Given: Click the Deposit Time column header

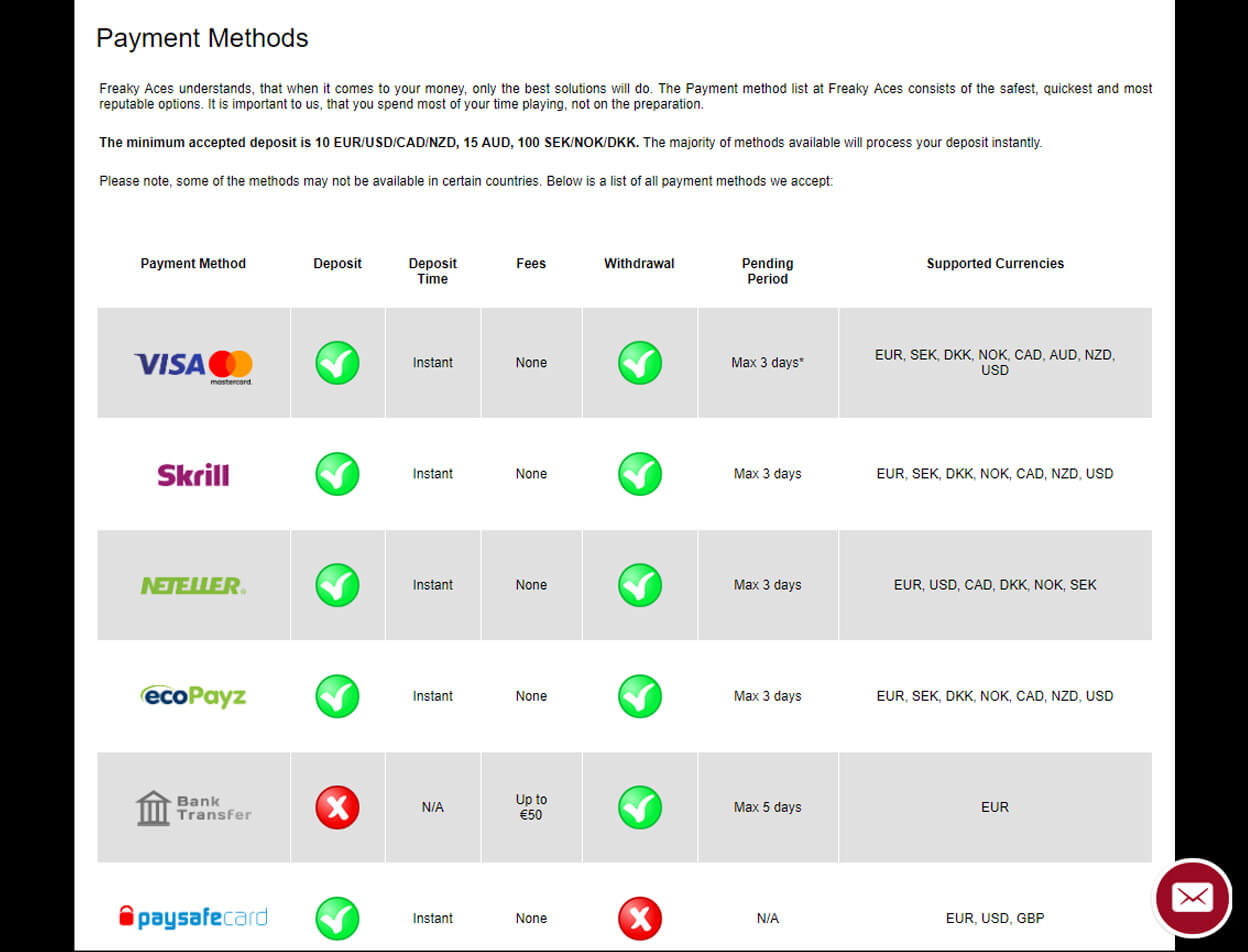Looking at the screenshot, I should point(433,271).
